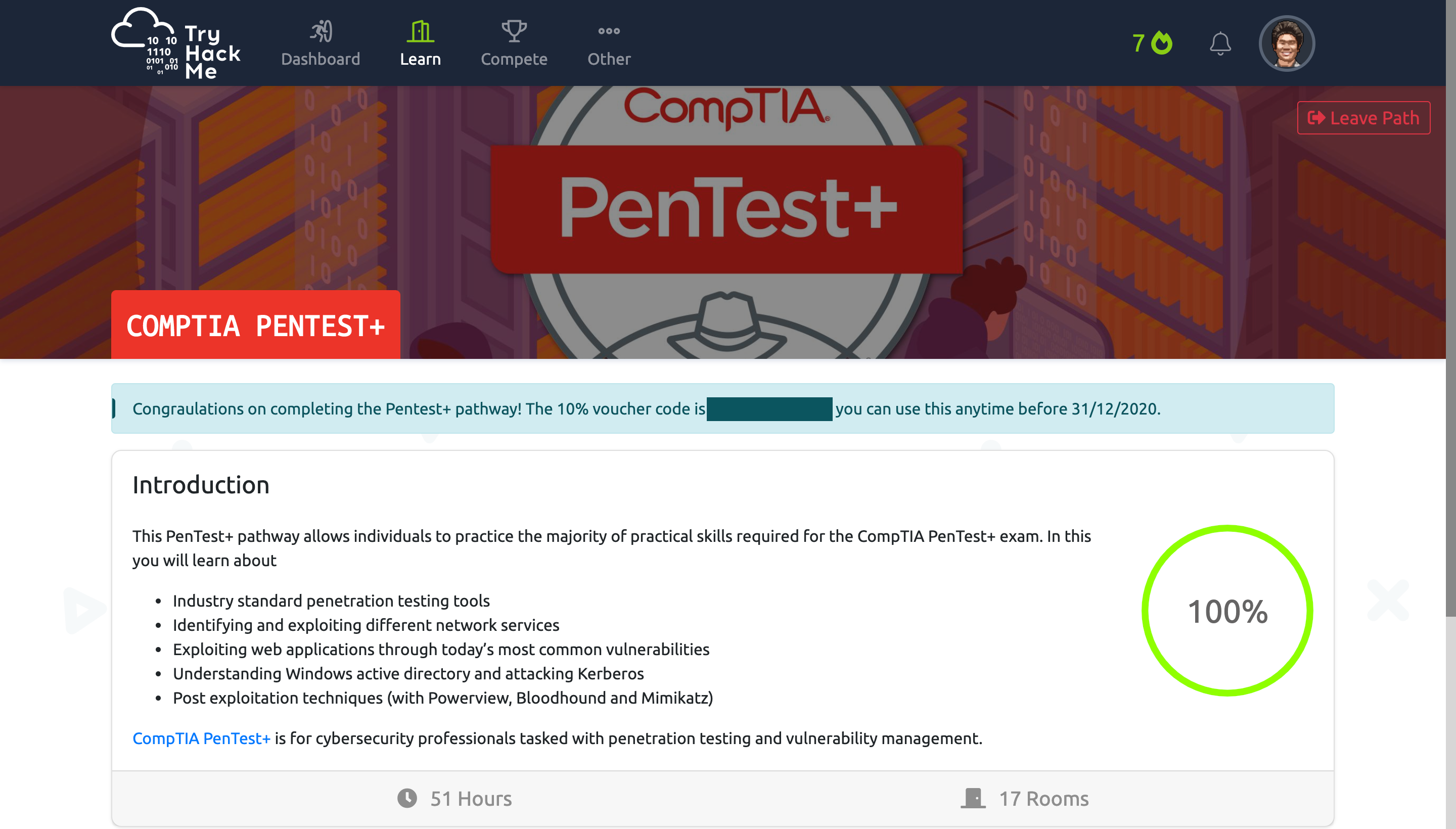
Task: Click the Leave Path button
Action: click(x=1364, y=118)
